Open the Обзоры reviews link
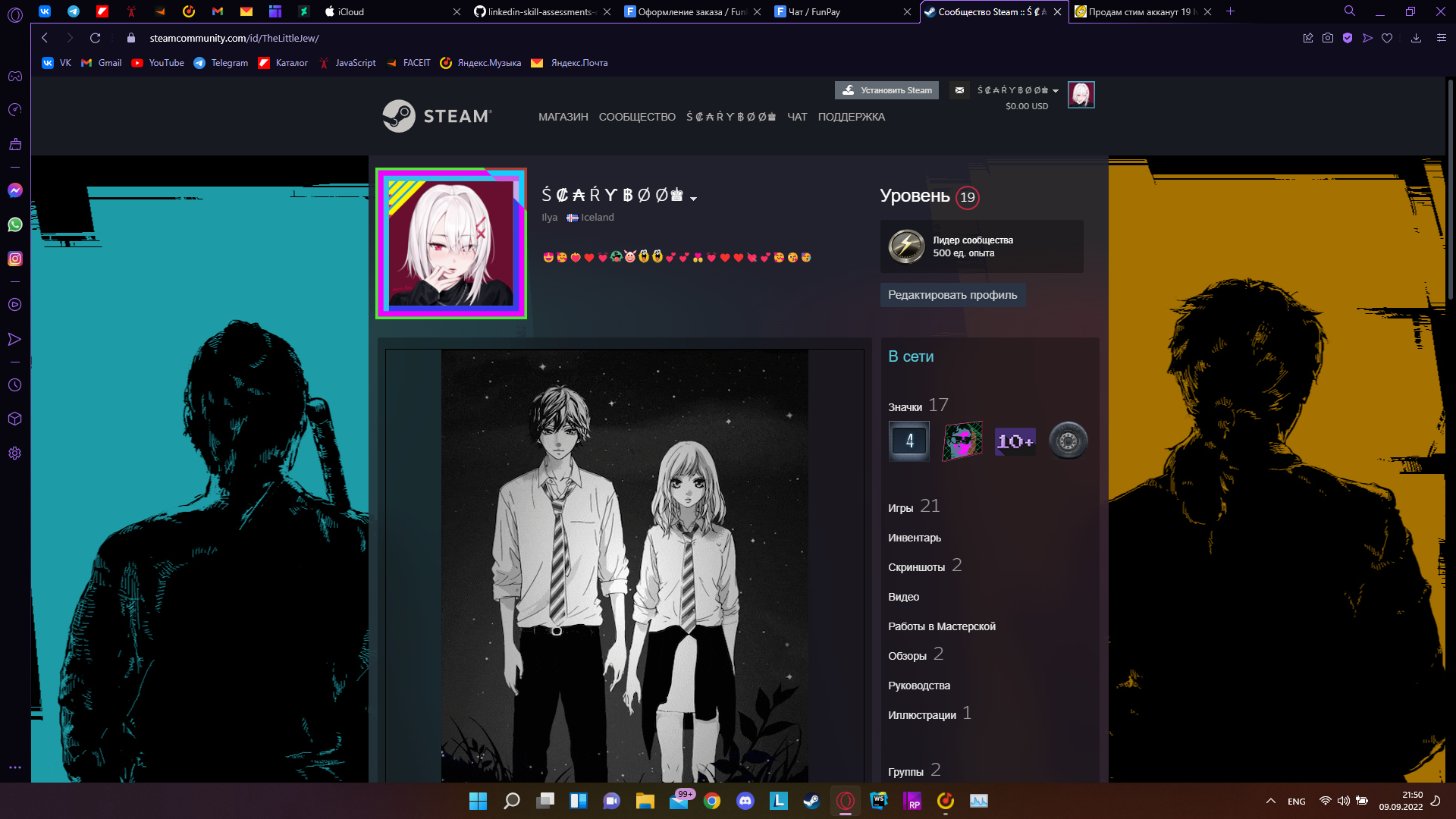The image size is (1456, 819). tap(907, 656)
